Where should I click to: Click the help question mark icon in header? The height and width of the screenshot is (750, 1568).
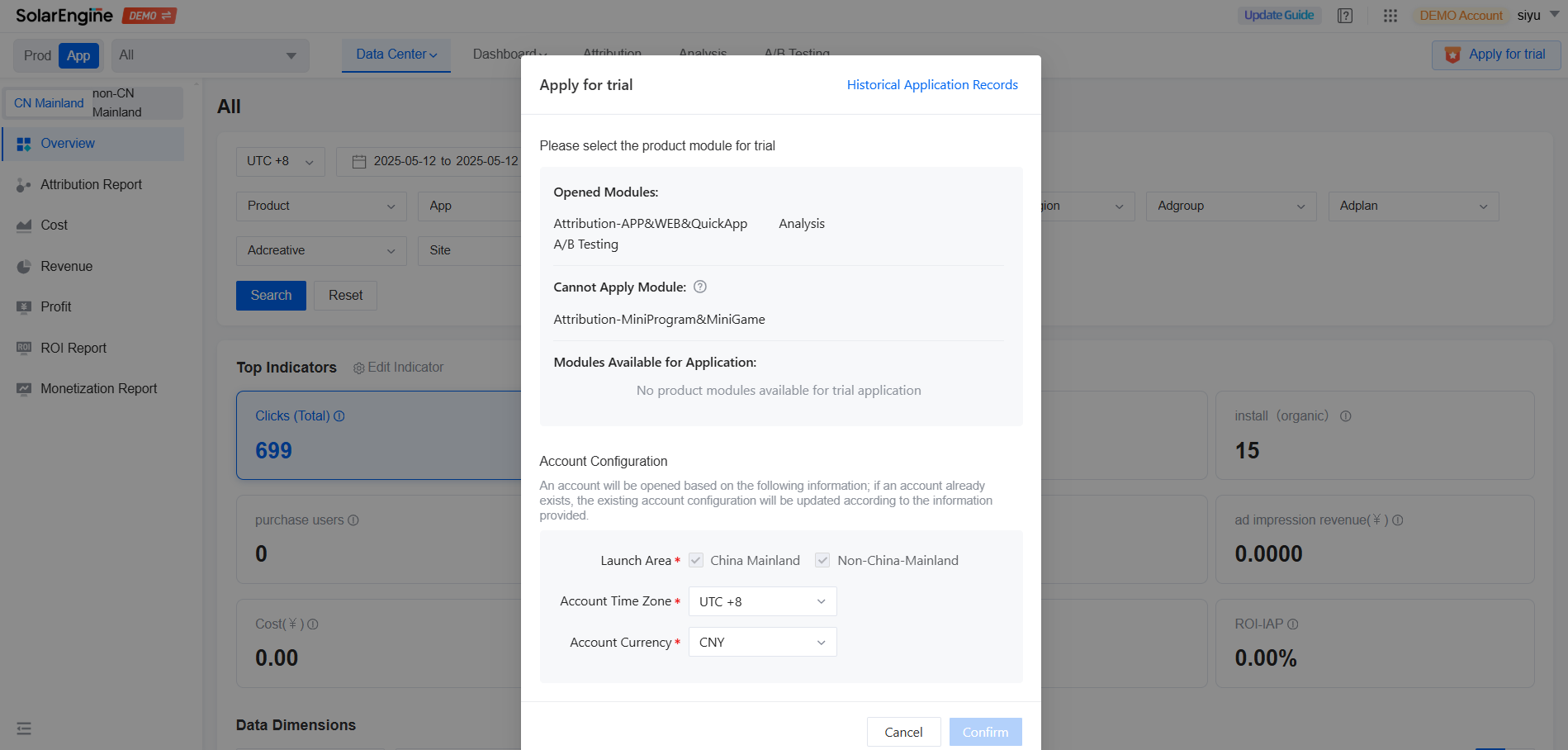1345,16
